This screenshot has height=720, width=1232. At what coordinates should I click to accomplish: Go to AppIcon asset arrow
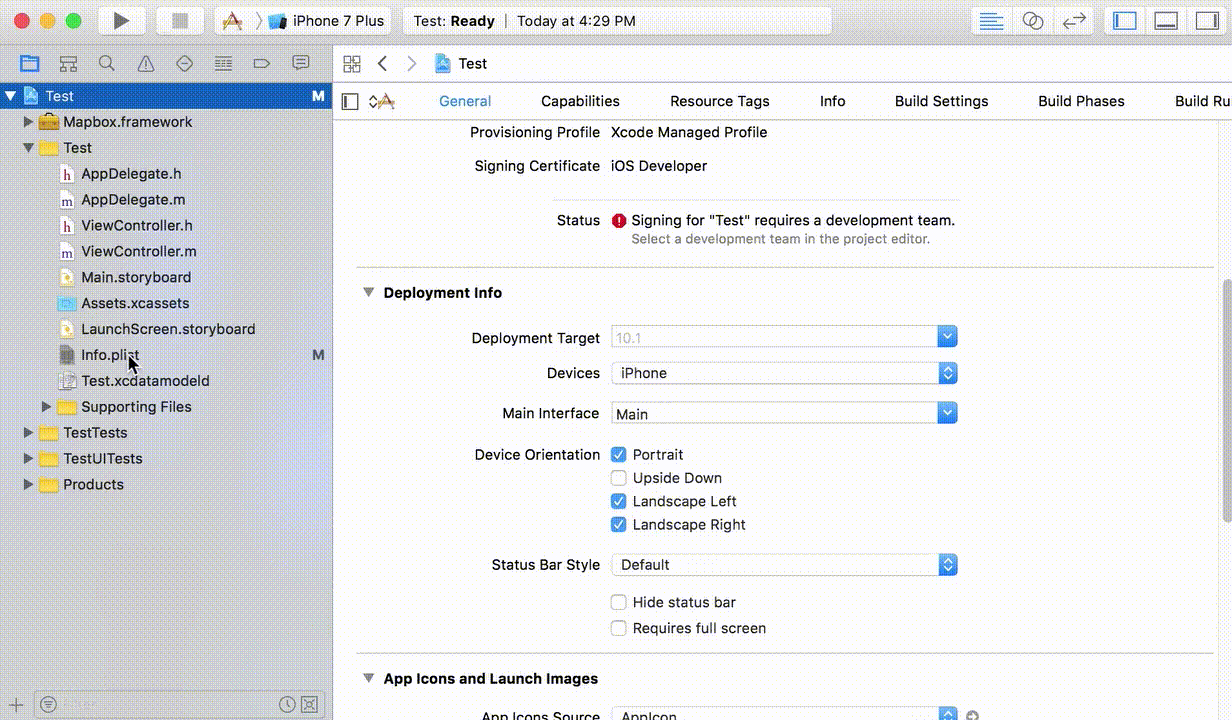pos(973,715)
